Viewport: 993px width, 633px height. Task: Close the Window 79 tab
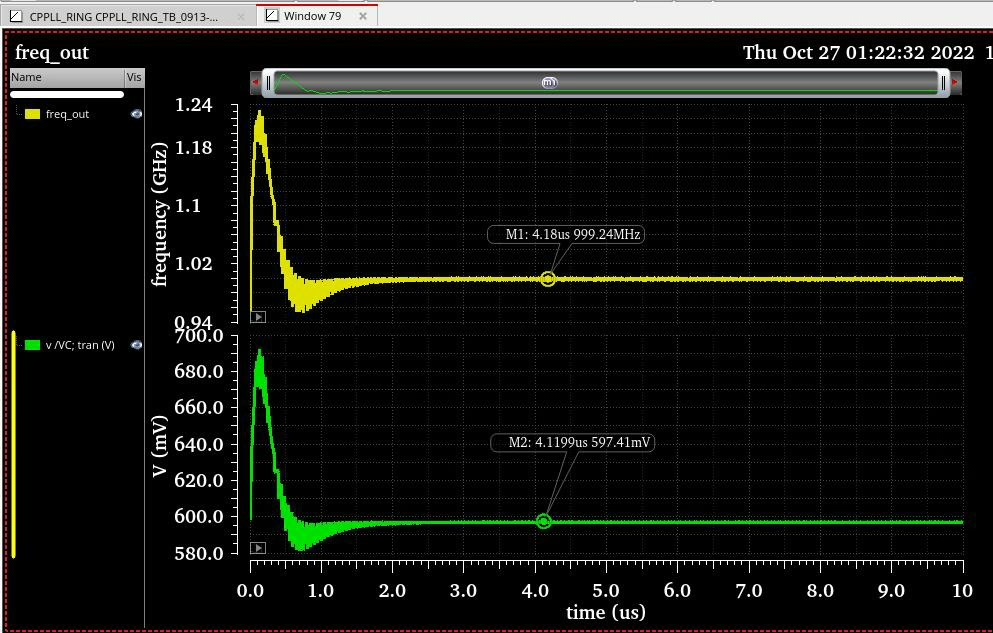click(x=363, y=16)
